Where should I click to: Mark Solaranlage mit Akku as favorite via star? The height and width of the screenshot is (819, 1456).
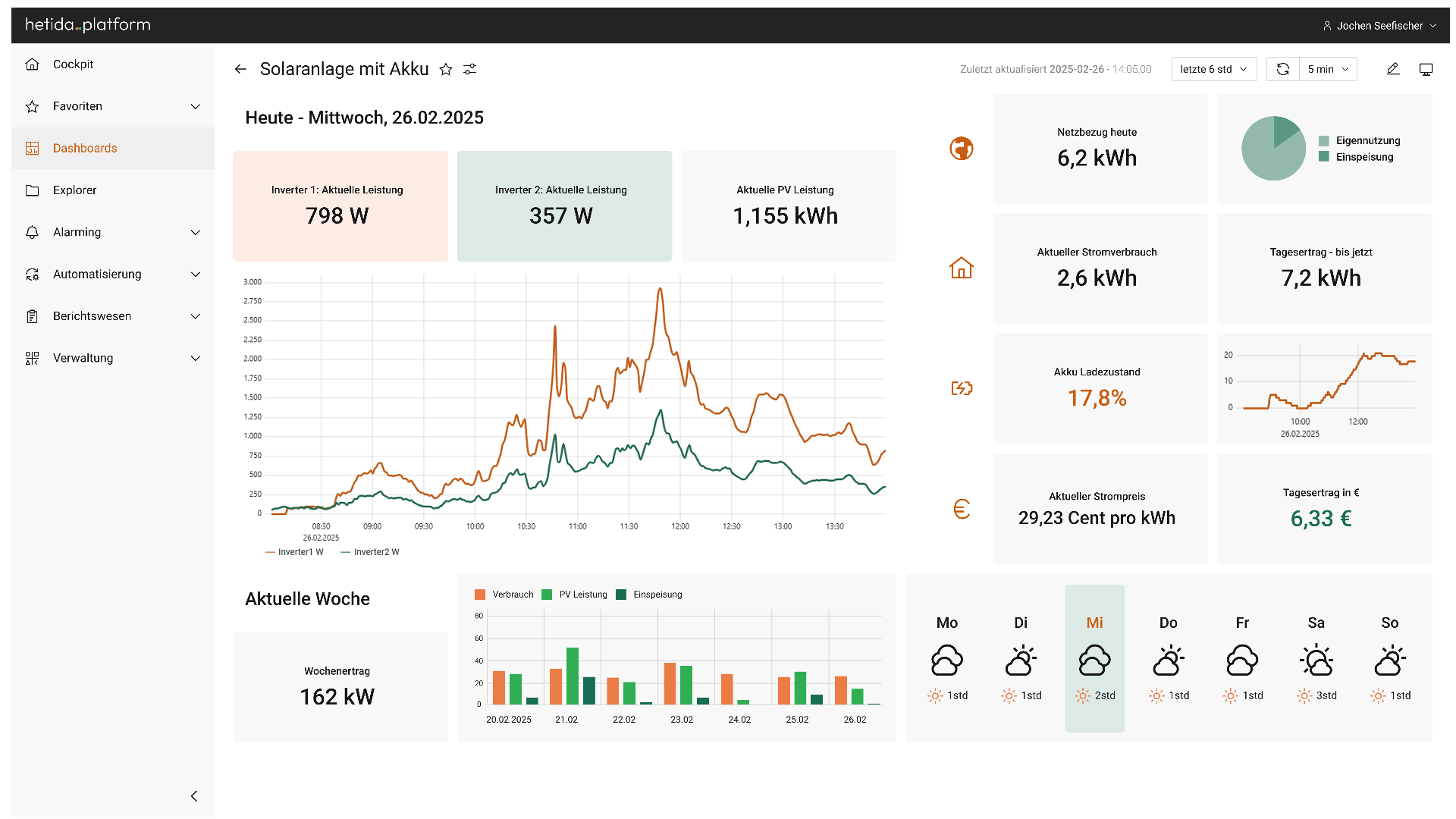[446, 69]
